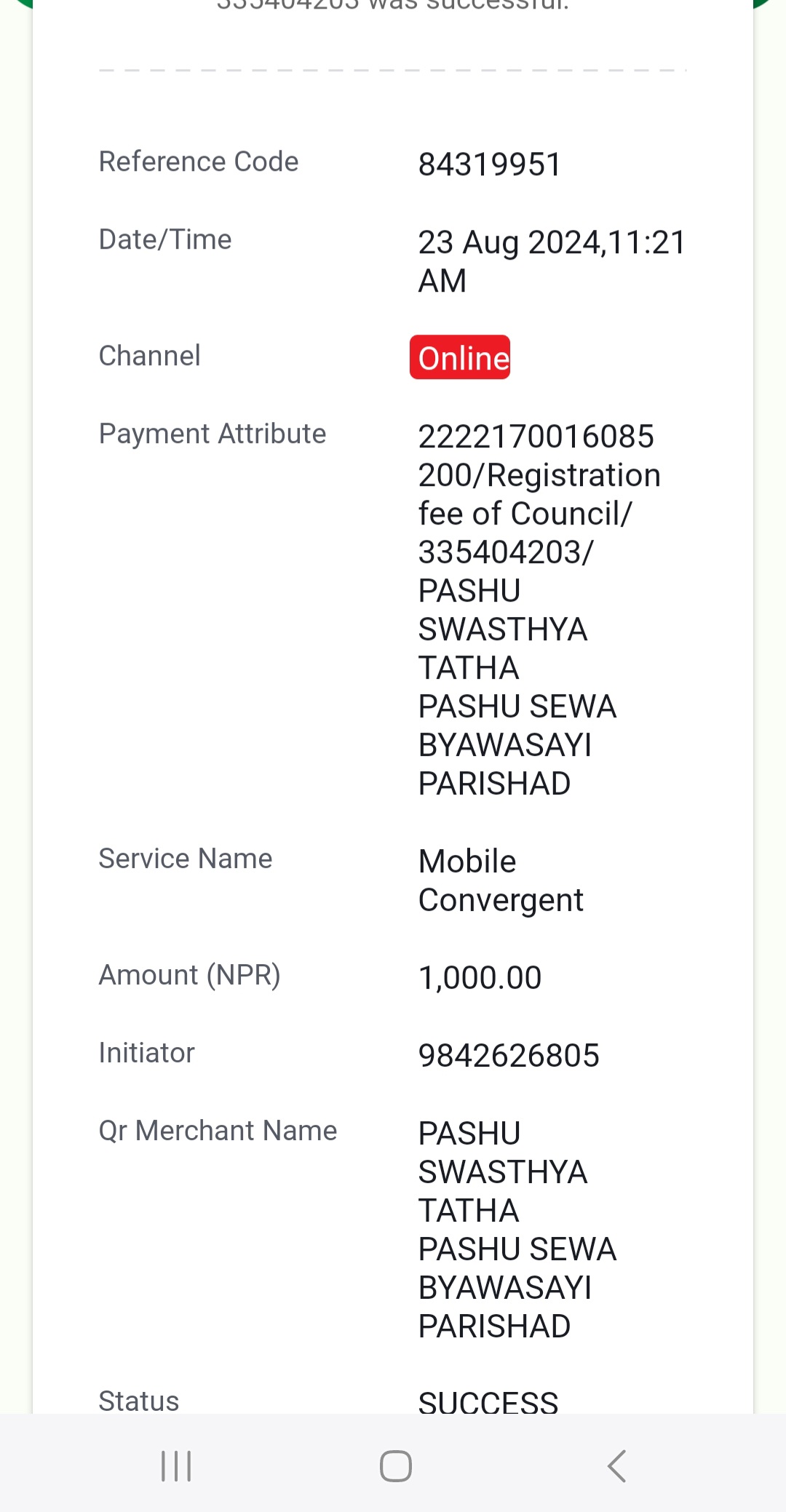
Task: Tap the Initiator label
Action: click(147, 1053)
